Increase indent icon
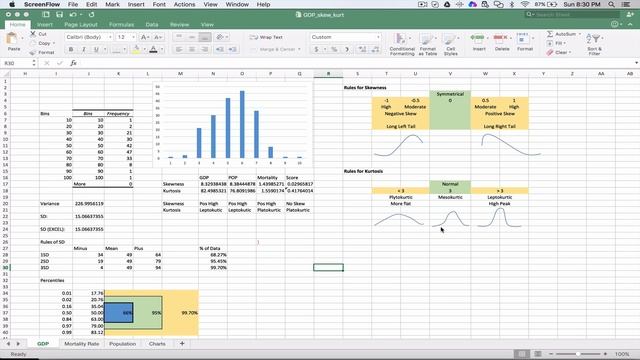640x360 pixels. coord(233,49)
